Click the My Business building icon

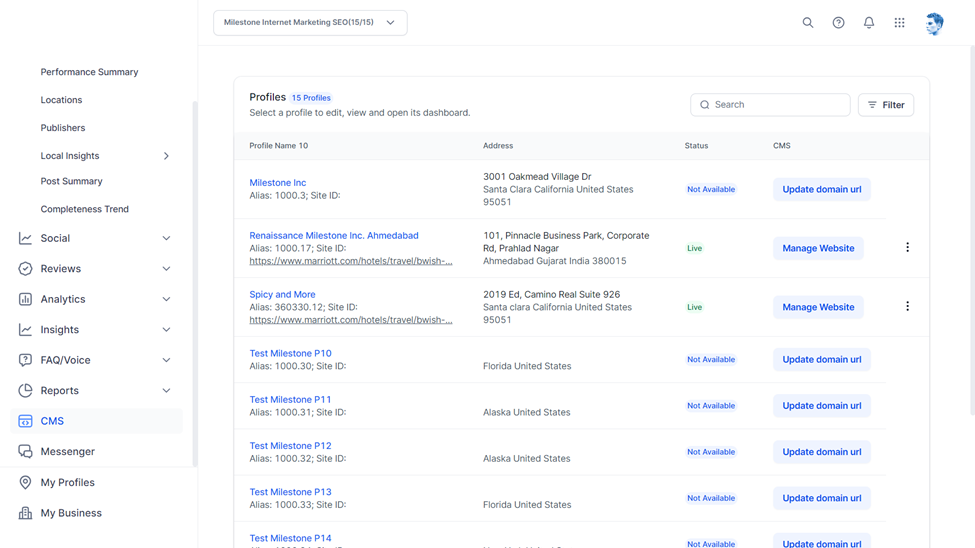coord(25,513)
